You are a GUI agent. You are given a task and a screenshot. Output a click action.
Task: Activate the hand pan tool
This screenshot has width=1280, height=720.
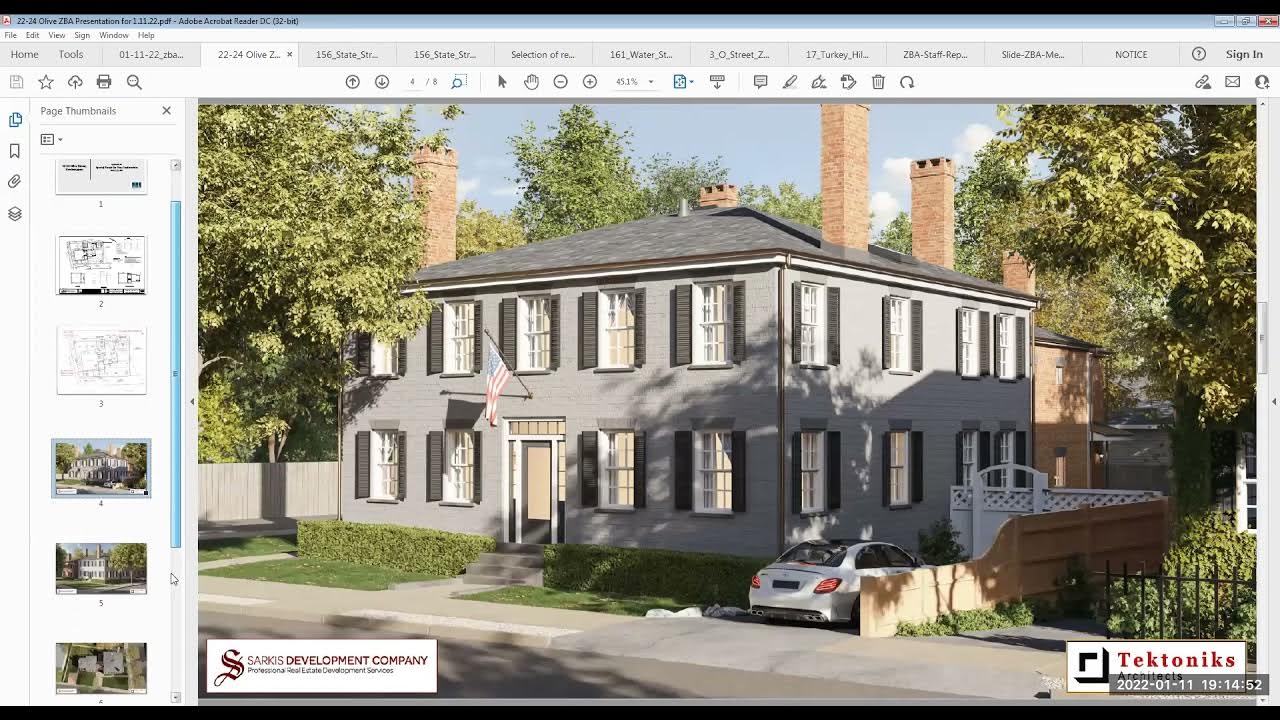pyautogui.click(x=531, y=82)
